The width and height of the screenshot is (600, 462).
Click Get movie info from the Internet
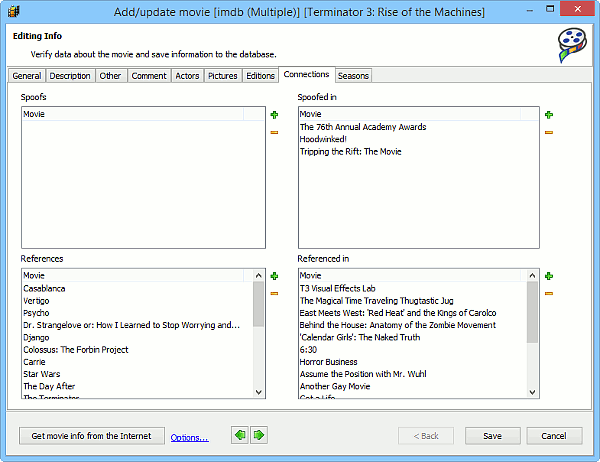click(x=92, y=436)
